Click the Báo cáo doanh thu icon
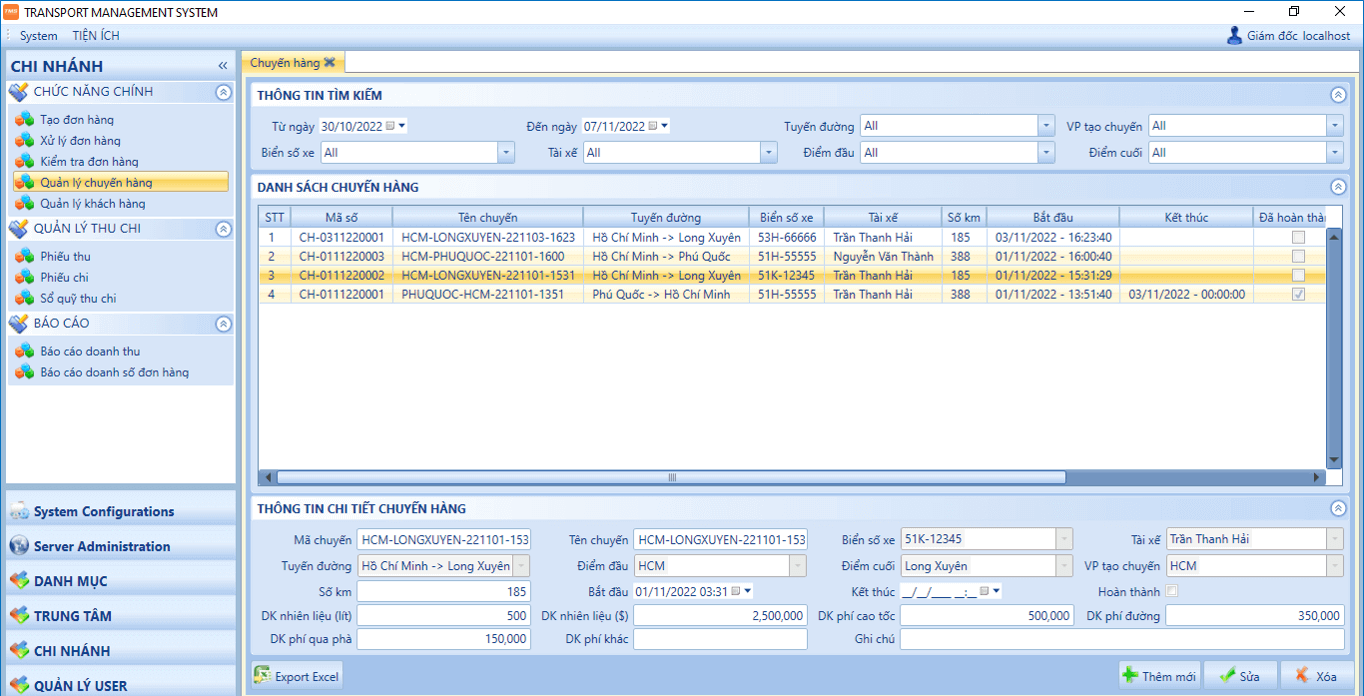This screenshot has height=696, width=1364. click(24, 352)
